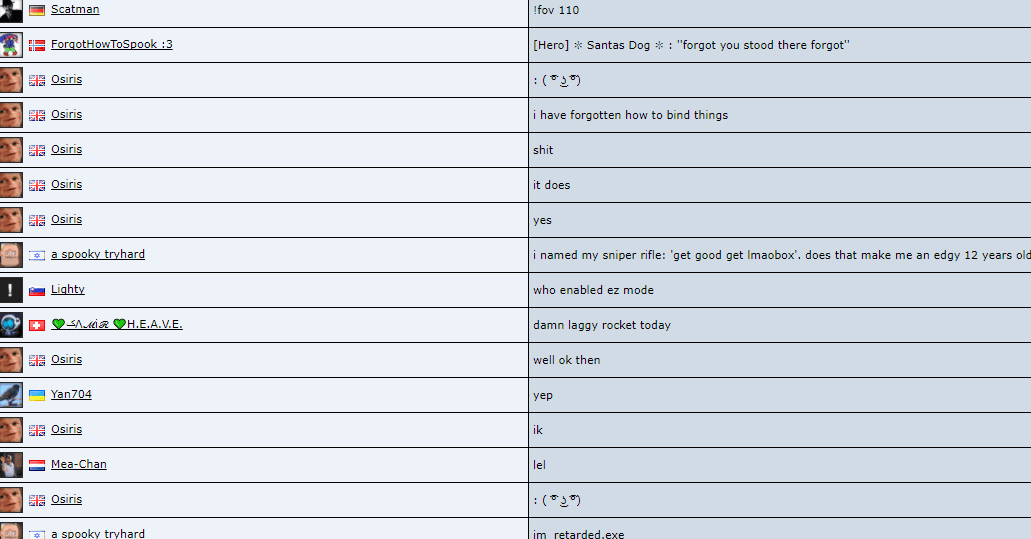
Task: Click the German flag beside Scatman
Action: pyautogui.click(x=37, y=10)
